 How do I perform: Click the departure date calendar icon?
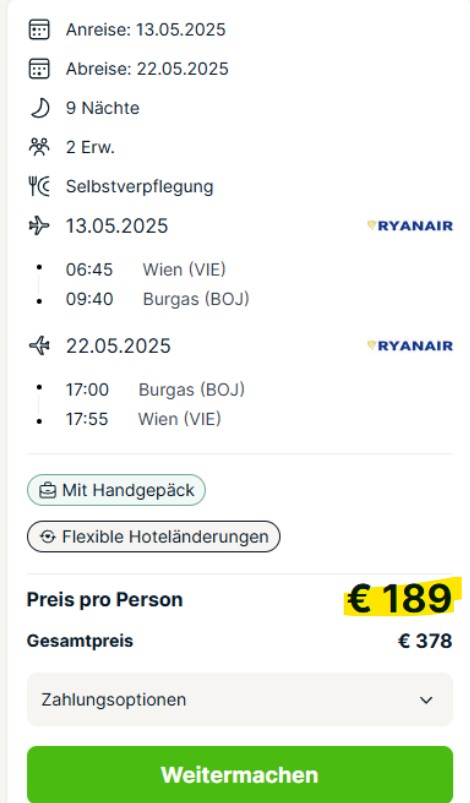pyautogui.click(x=39, y=69)
